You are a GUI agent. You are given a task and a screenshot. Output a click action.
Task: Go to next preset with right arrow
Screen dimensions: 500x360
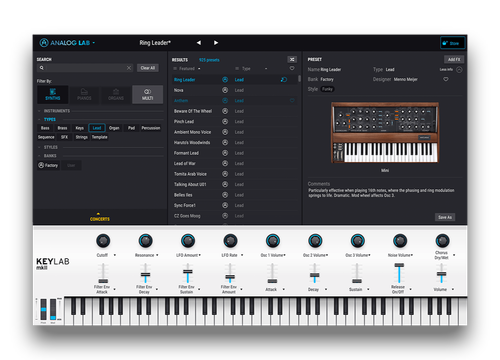click(216, 43)
